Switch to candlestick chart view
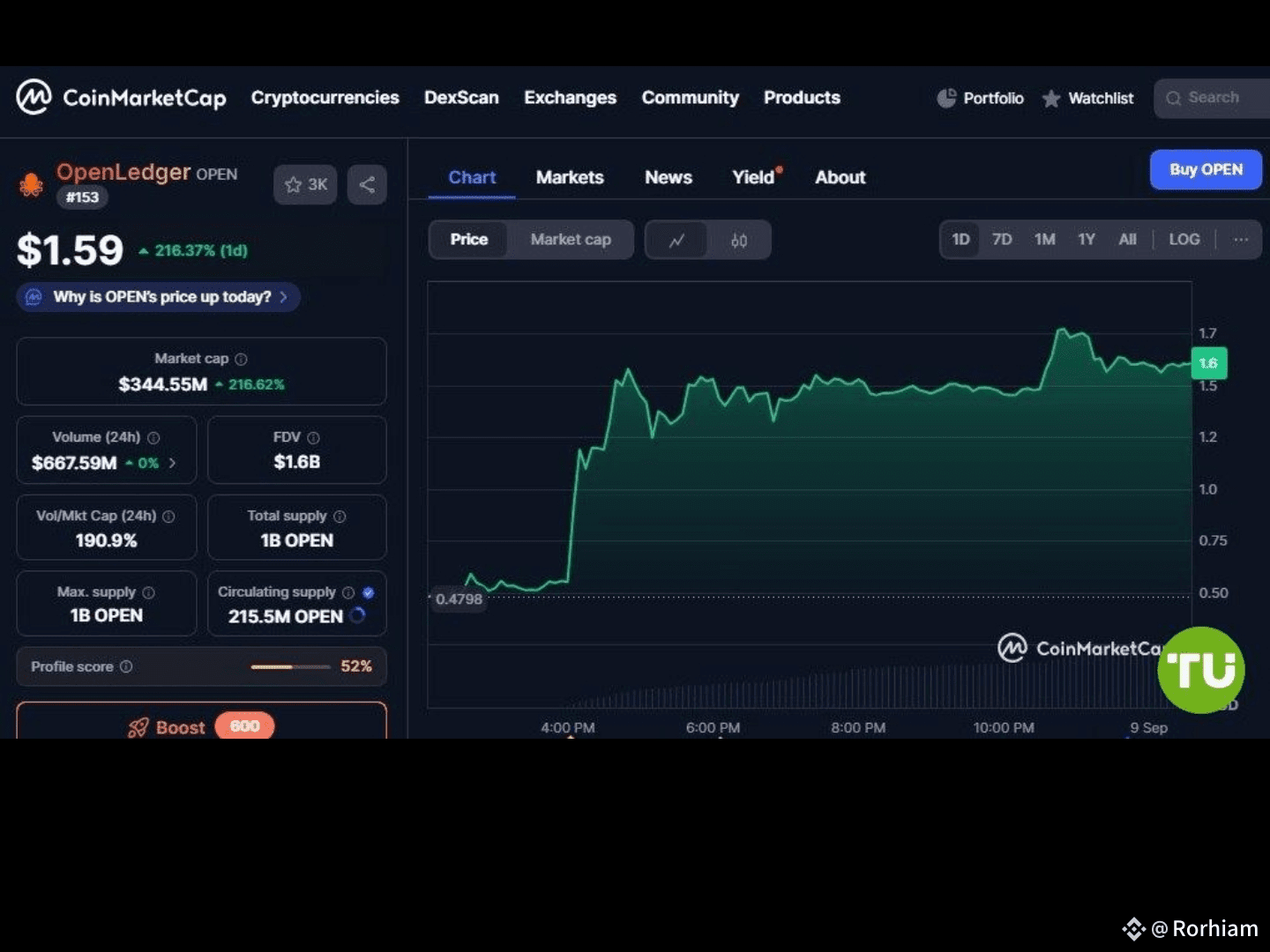The image size is (1270, 952). tap(739, 240)
